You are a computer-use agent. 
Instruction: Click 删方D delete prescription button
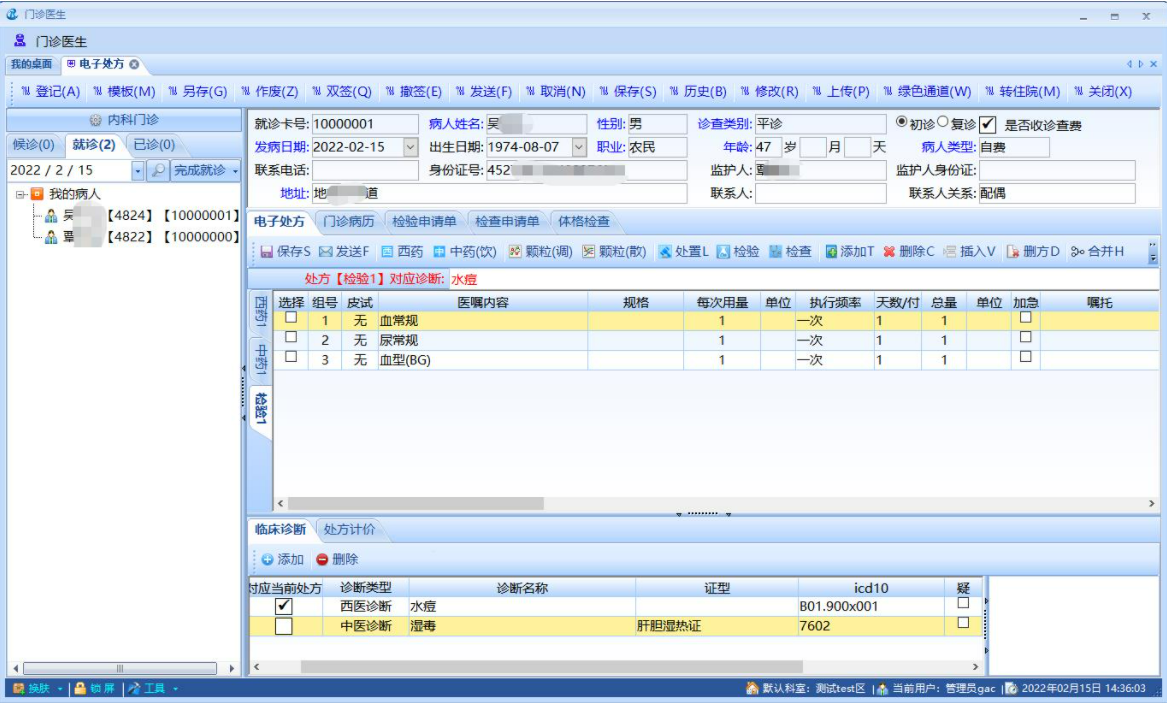1032,251
